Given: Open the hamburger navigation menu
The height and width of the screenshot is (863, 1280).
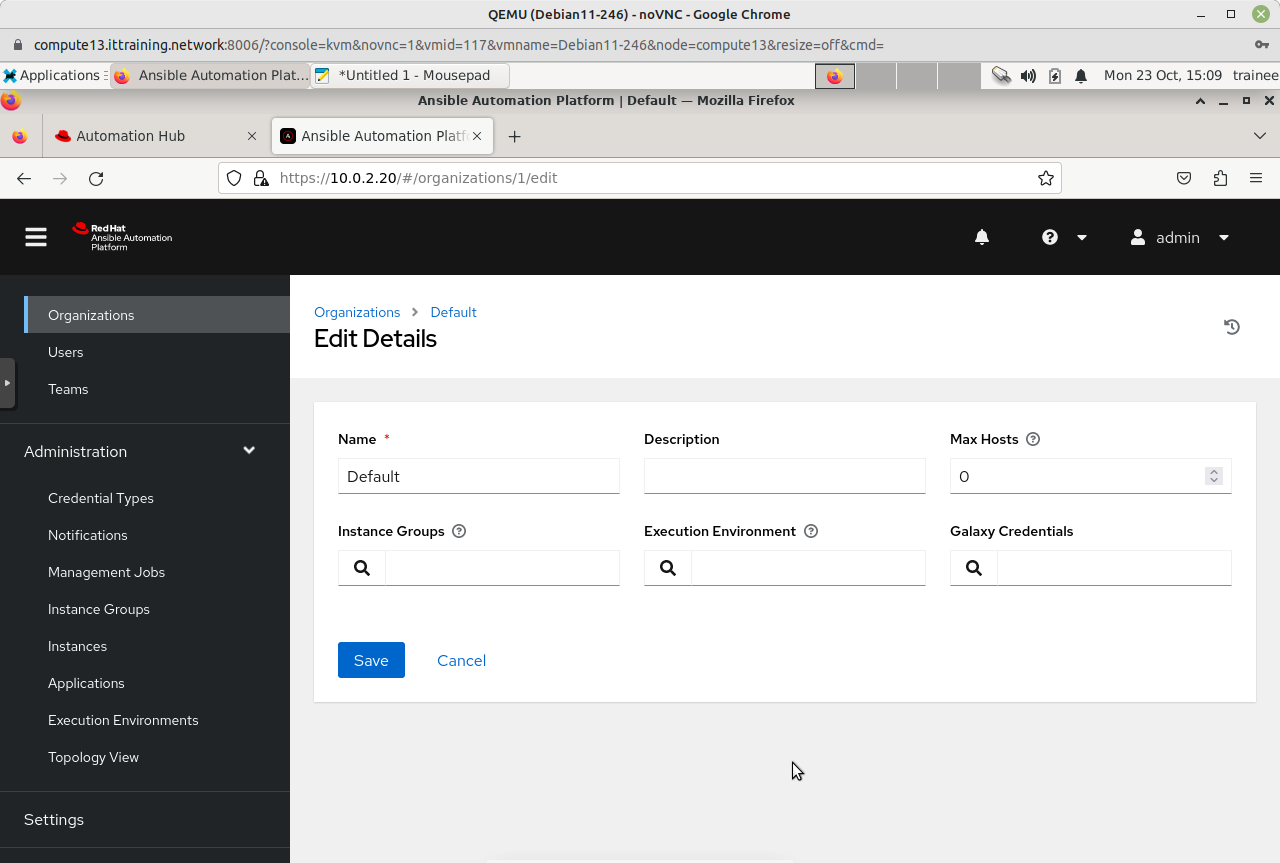Looking at the screenshot, I should 36,237.
